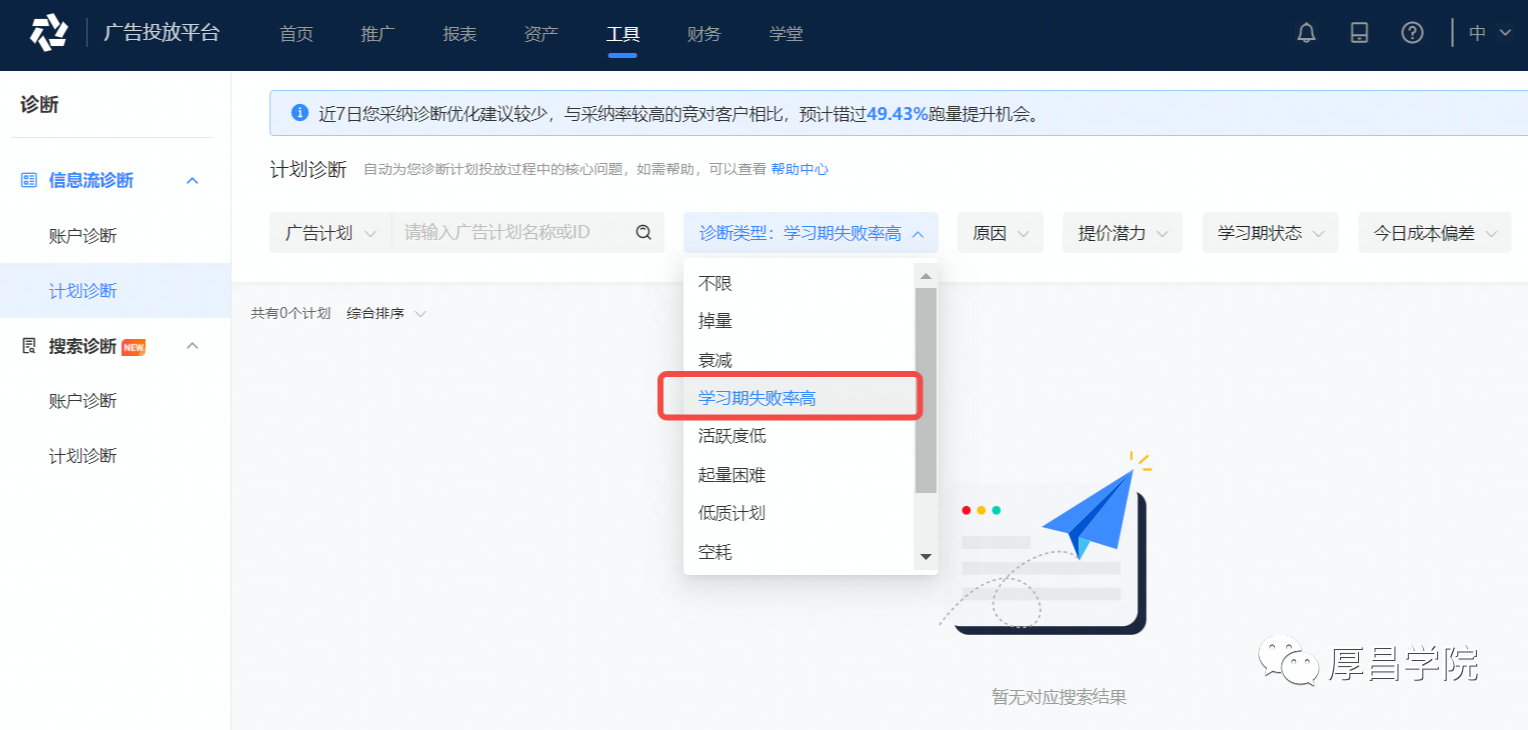Click the 搜索诊断 document icon
Image resolution: width=1528 pixels, height=730 pixels.
29,346
